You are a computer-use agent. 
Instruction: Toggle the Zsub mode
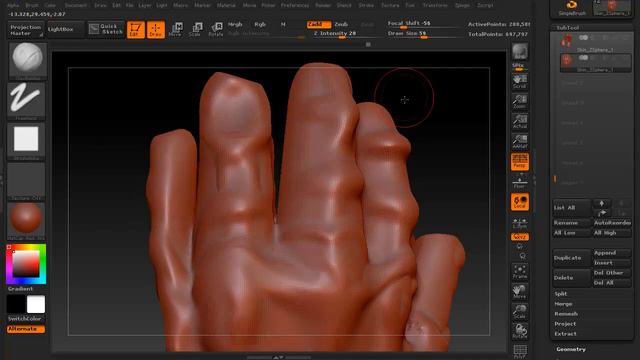click(x=341, y=24)
